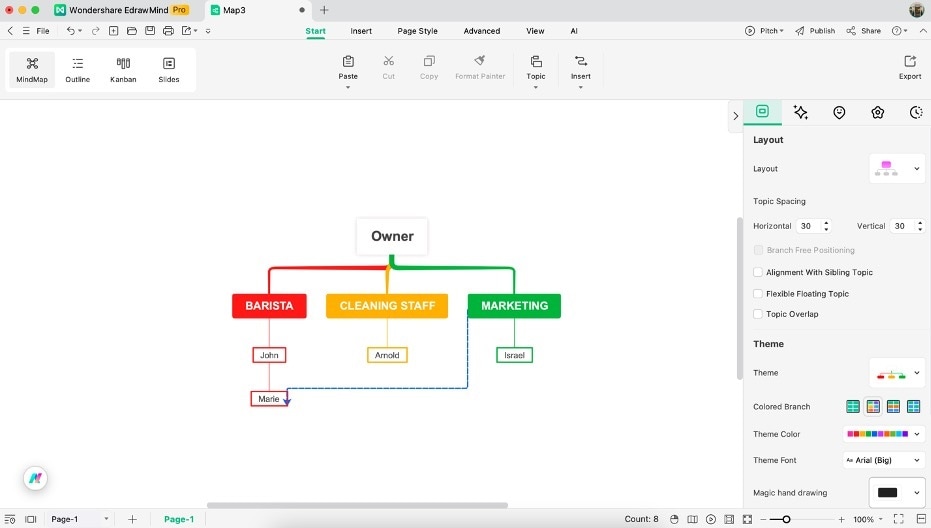Open the AI tab

coord(574,31)
